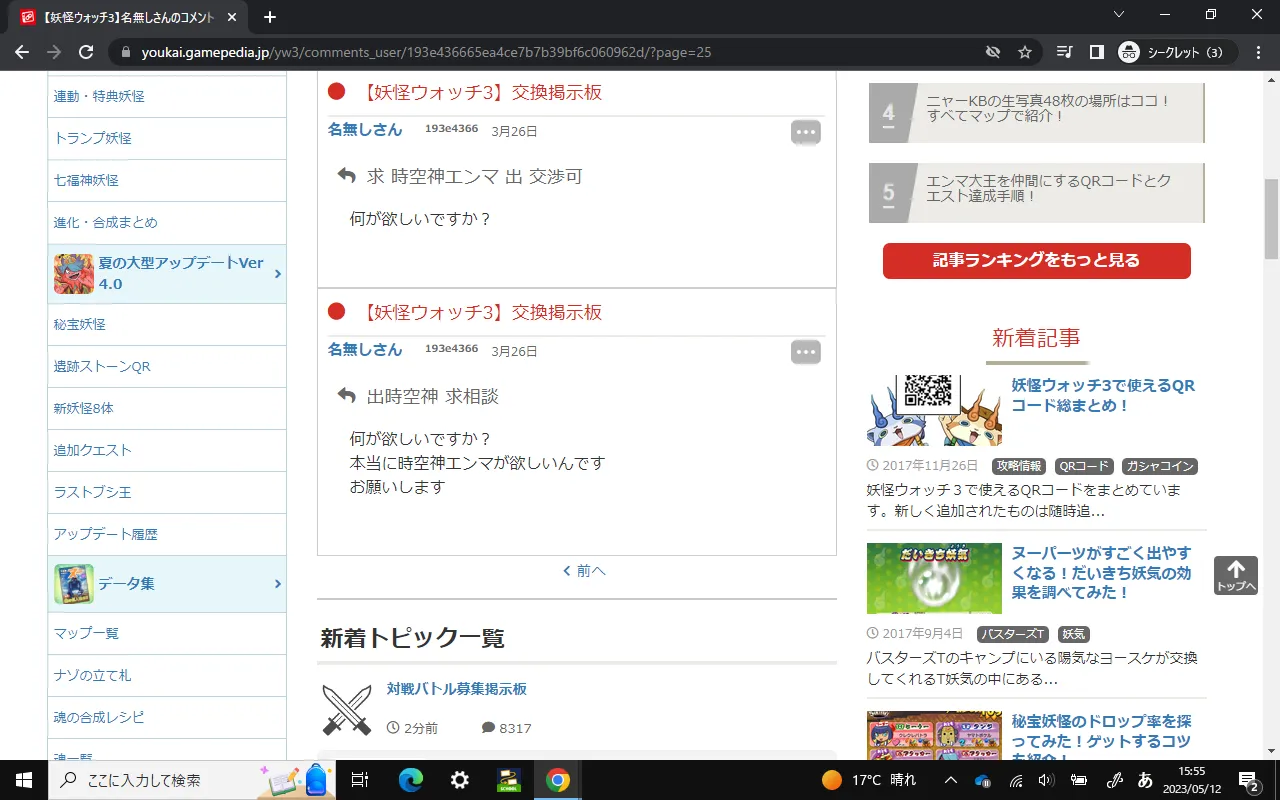Click the volume speaker tray icon

pos(1046,780)
